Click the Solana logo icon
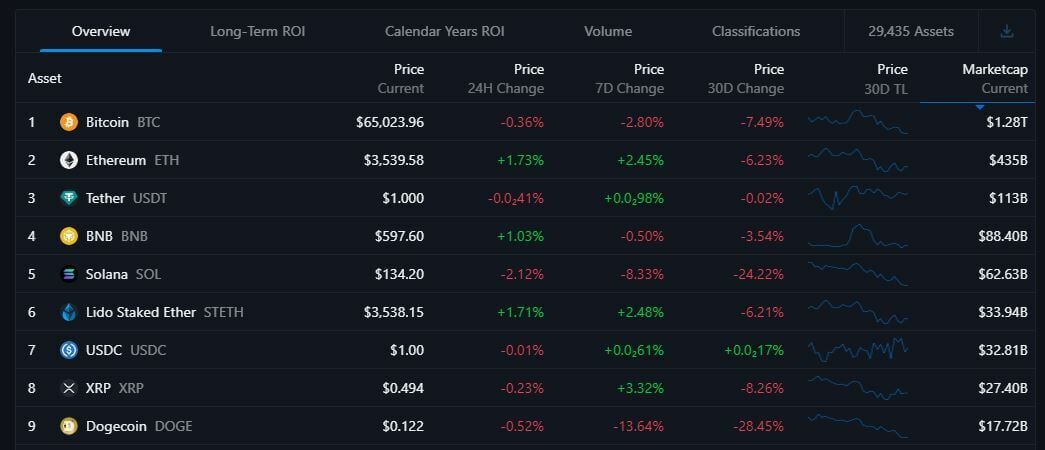The width and height of the screenshot is (1045, 450). [x=69, y=274]
